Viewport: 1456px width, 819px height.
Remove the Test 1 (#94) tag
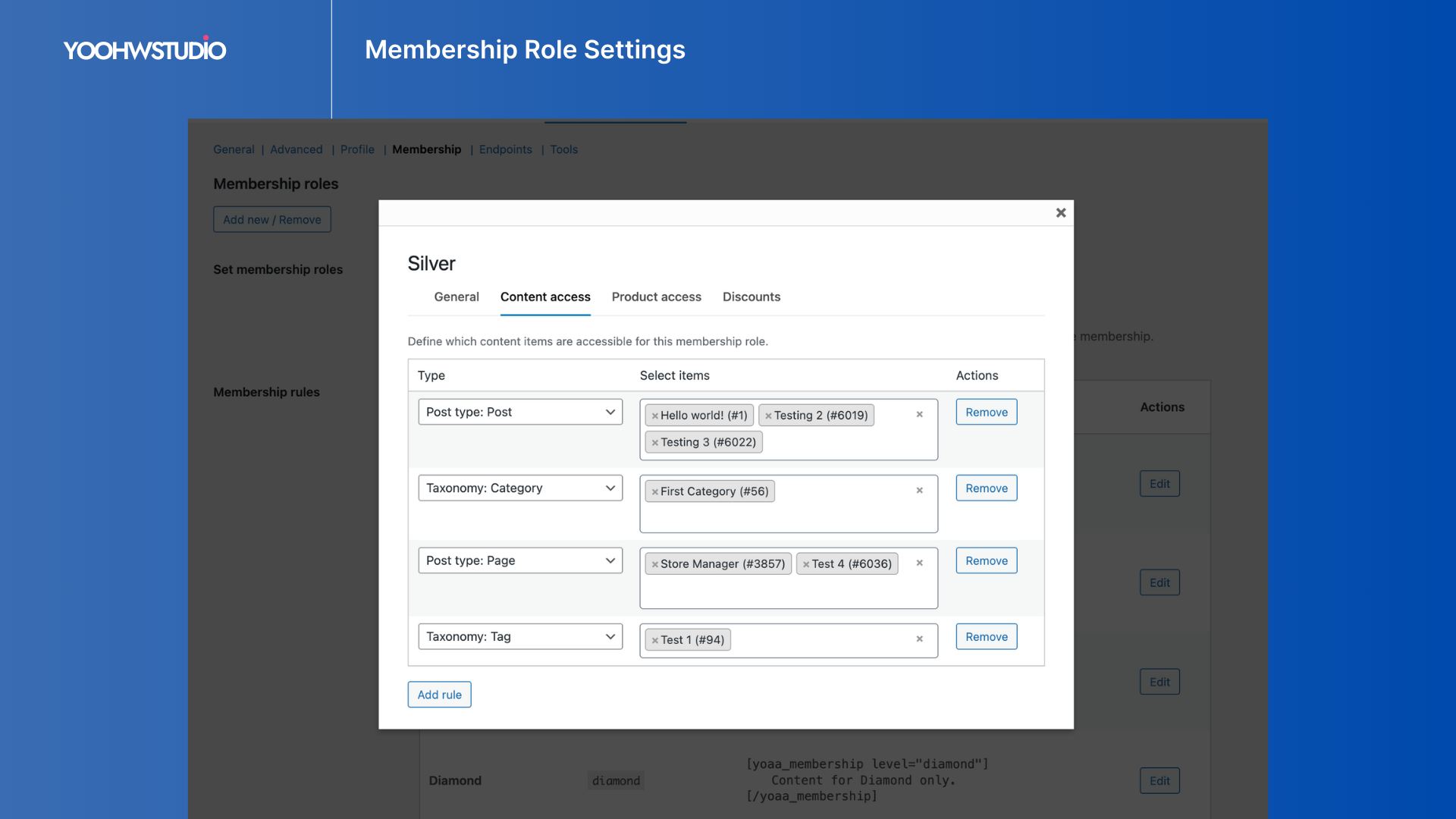click(655, 640)
